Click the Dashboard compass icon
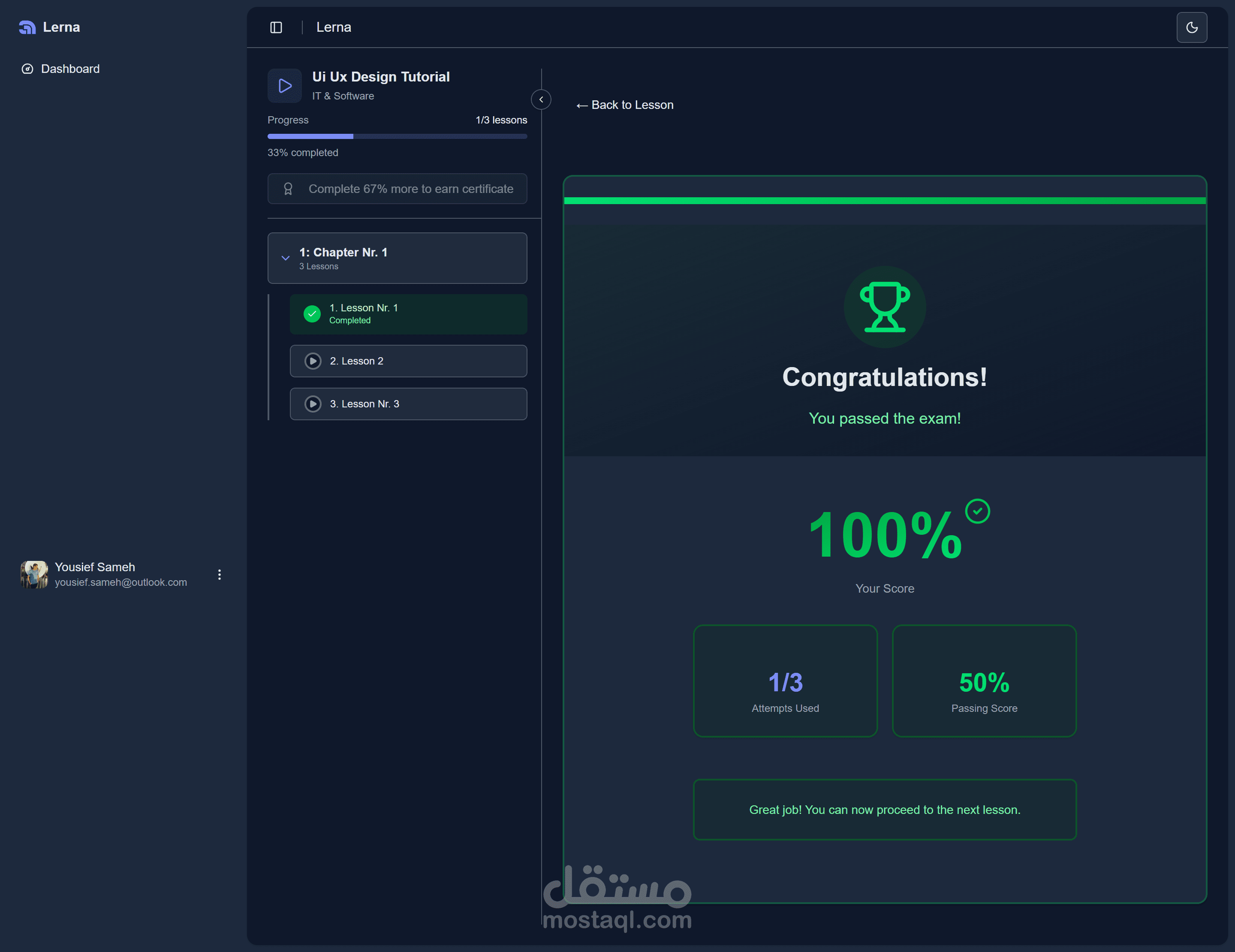1235x952 pixels. (x=27, y=69)
